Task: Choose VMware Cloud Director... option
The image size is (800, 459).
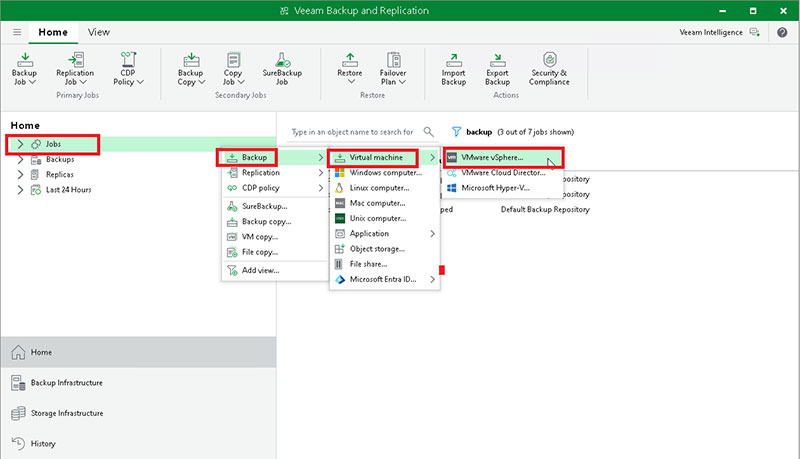Action: pos(503,173)
